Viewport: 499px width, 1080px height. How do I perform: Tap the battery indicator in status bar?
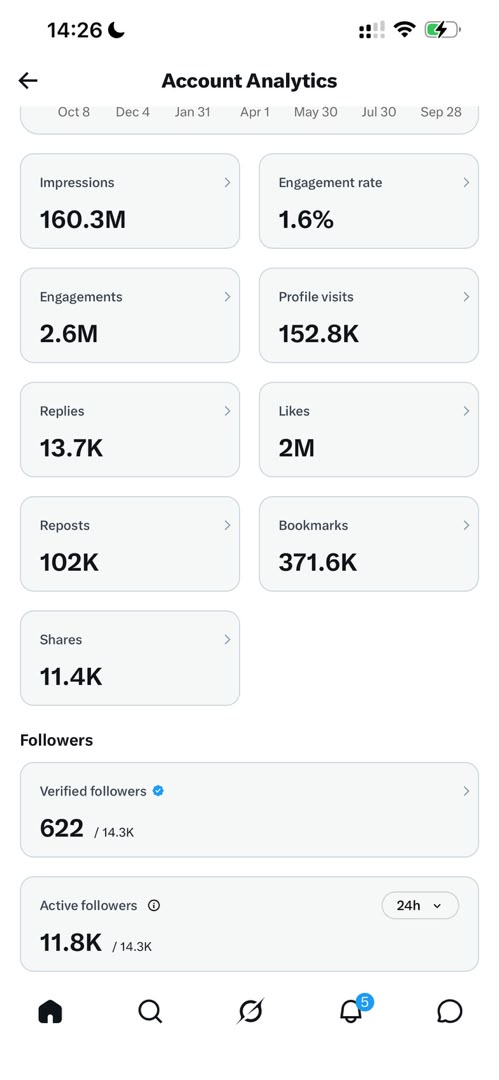point(442,30)
